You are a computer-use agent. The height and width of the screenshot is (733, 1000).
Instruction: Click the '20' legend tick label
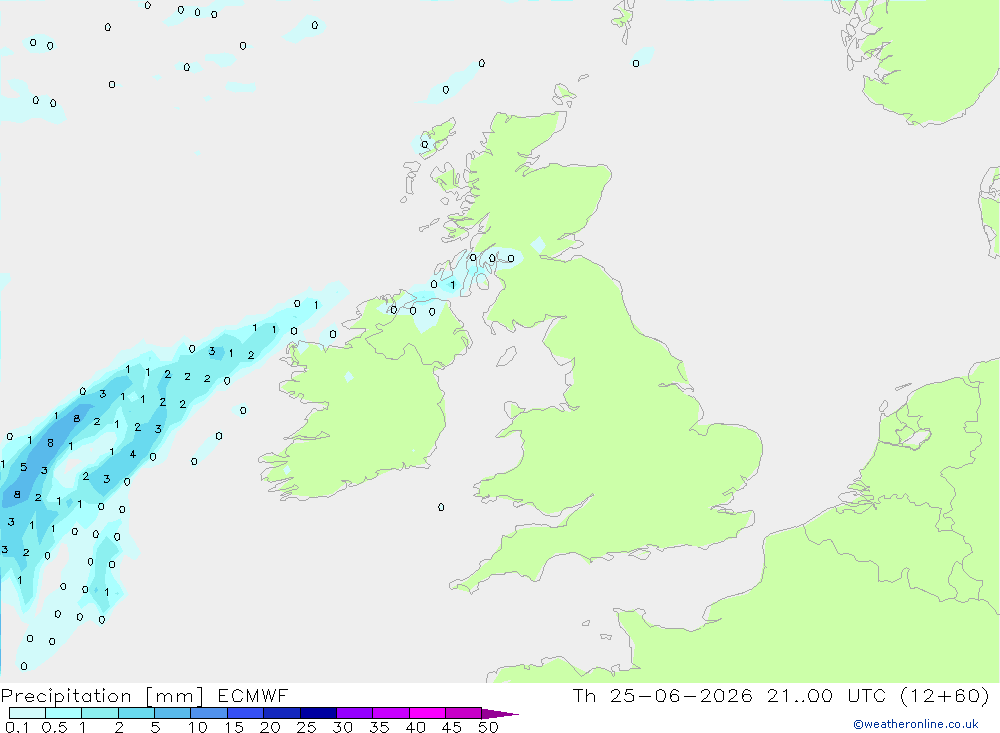[270, 727]
